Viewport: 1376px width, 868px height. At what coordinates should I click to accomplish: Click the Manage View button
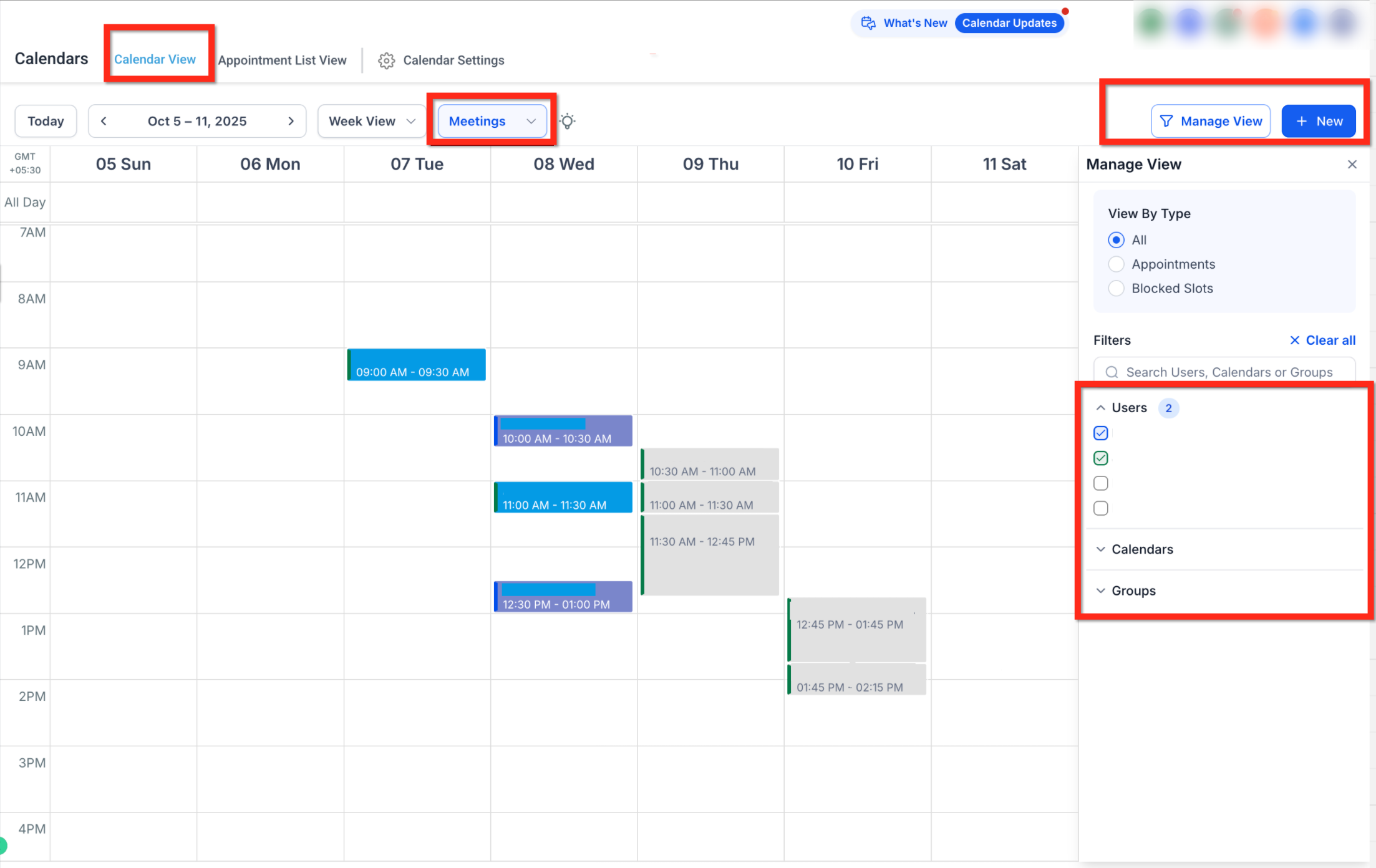tap(1211, 121)
